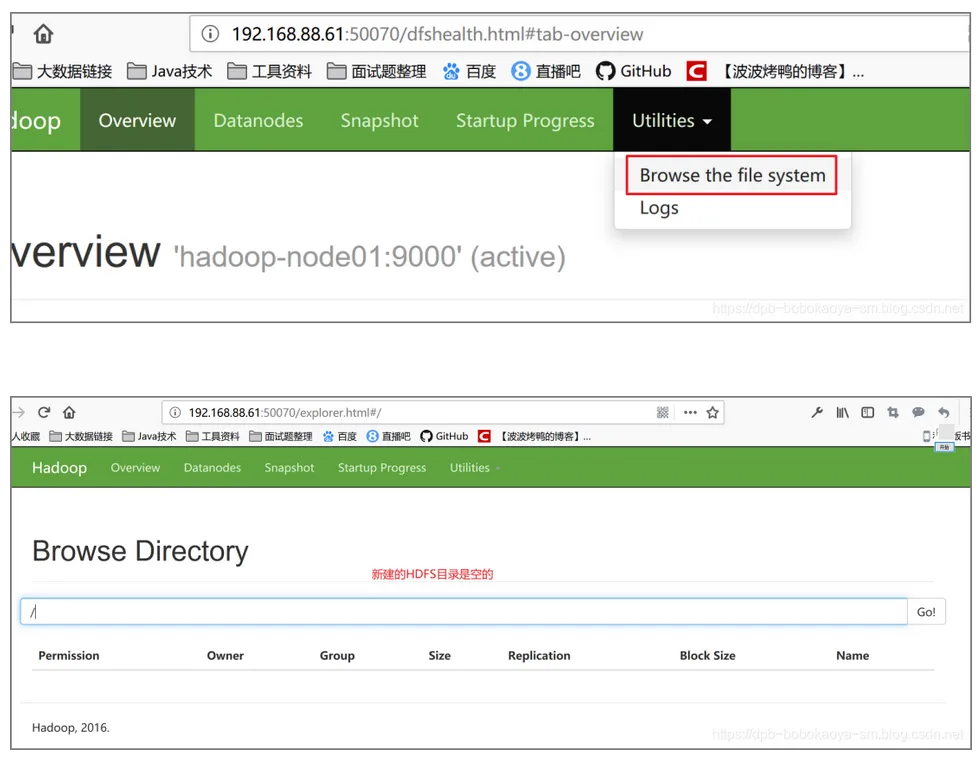Image resolution: width=980 pixels, height=766 pixels.
Task: Expand the Utilities dropdown in the bottom window
Action: 474,467
